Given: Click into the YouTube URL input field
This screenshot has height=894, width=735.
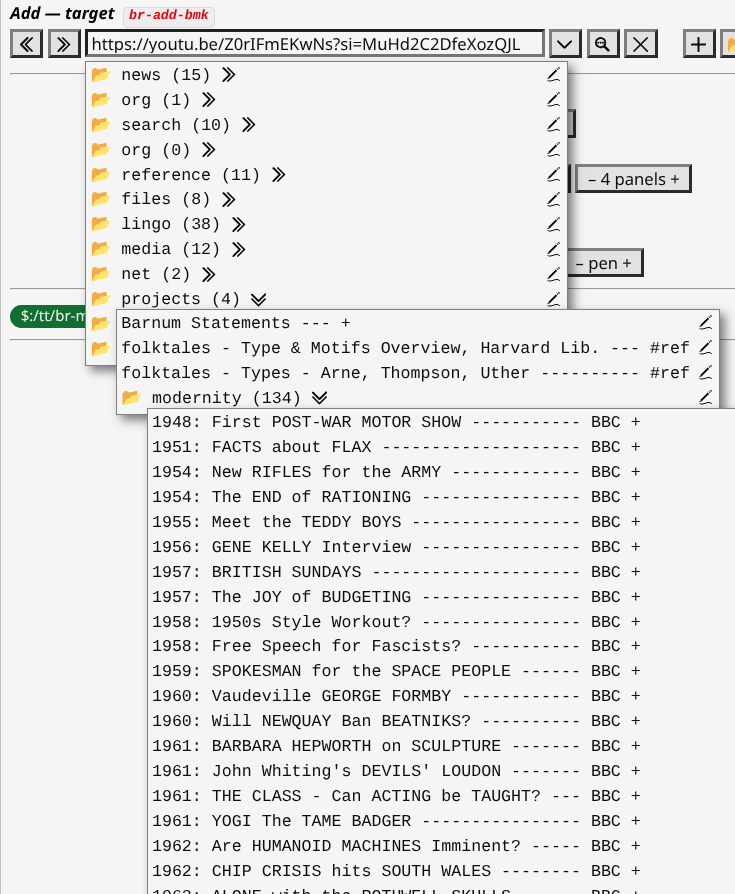Looking at the screenshot, I should (x=315, y=44).
